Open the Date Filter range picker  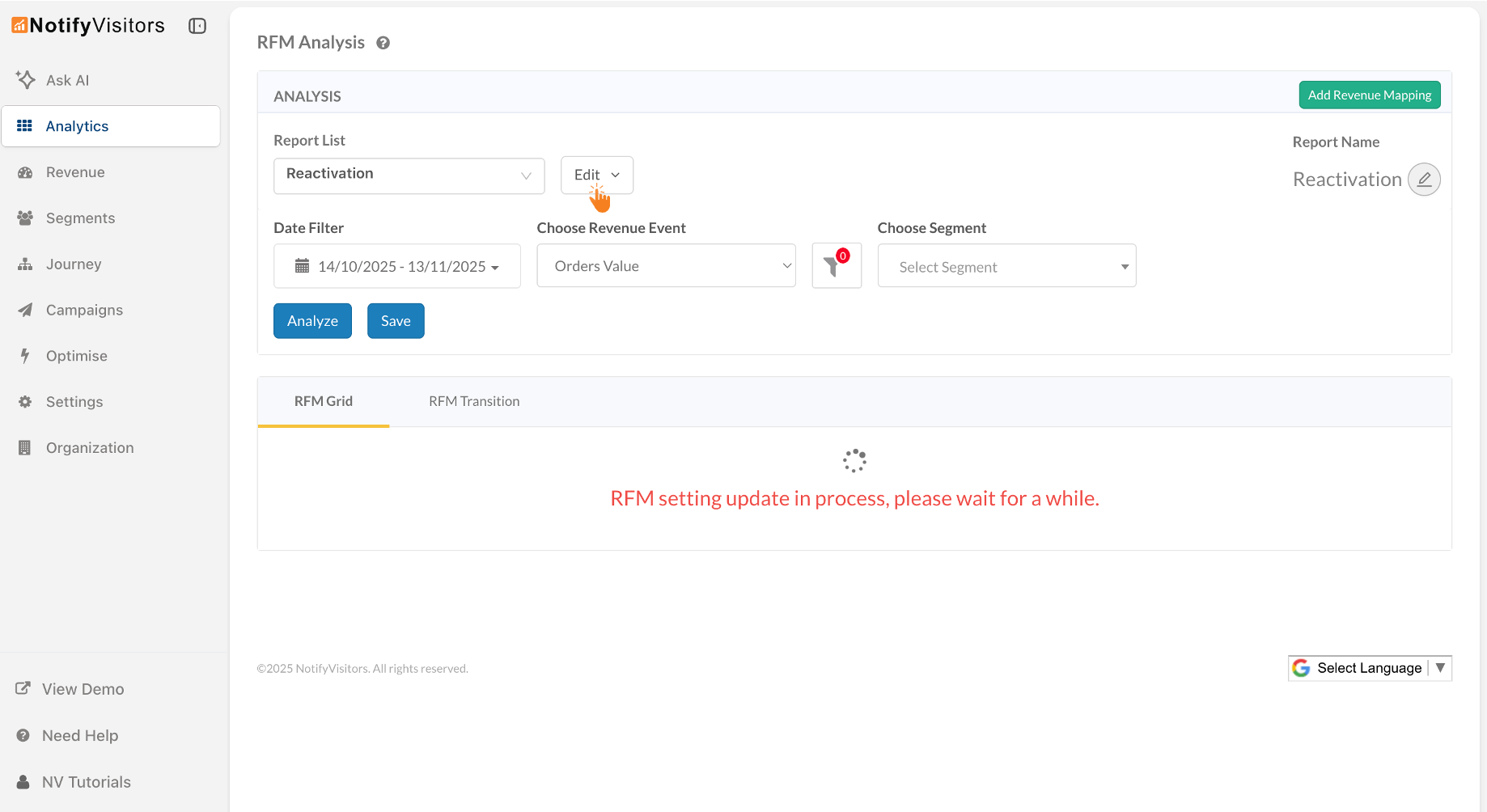coord(396,265)
